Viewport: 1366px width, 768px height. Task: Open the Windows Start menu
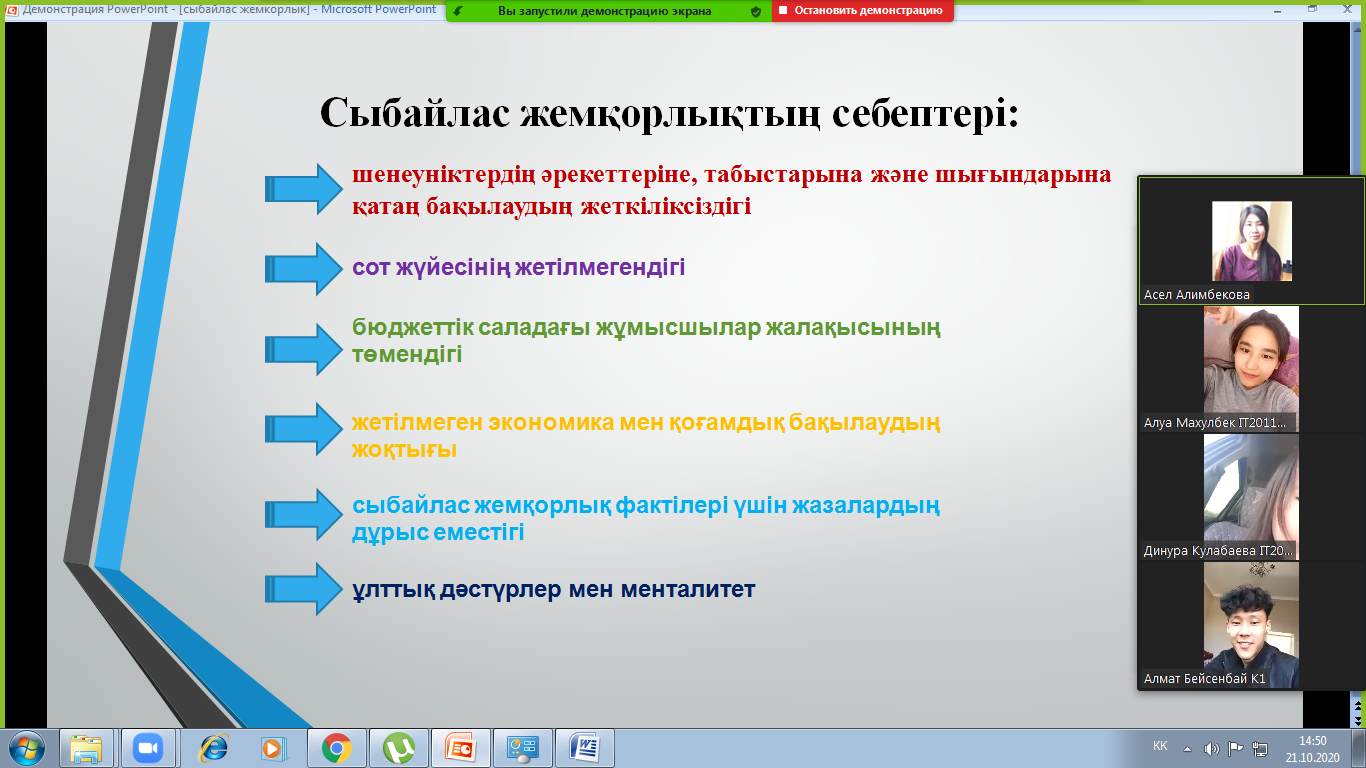click(x=26, y=747)
